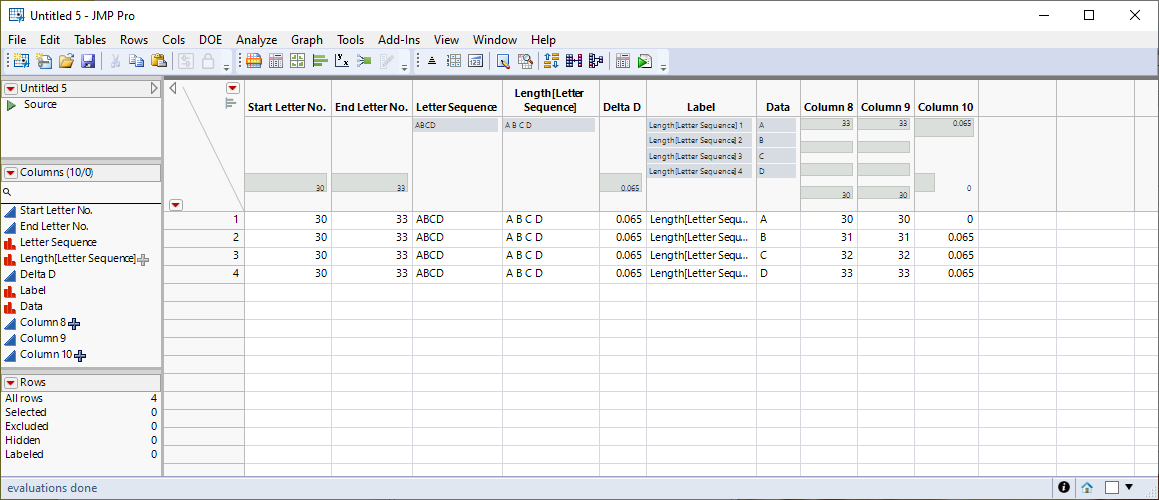
Task: Open the Columns (10/0) red triangle menu
Action: [11, 173]
